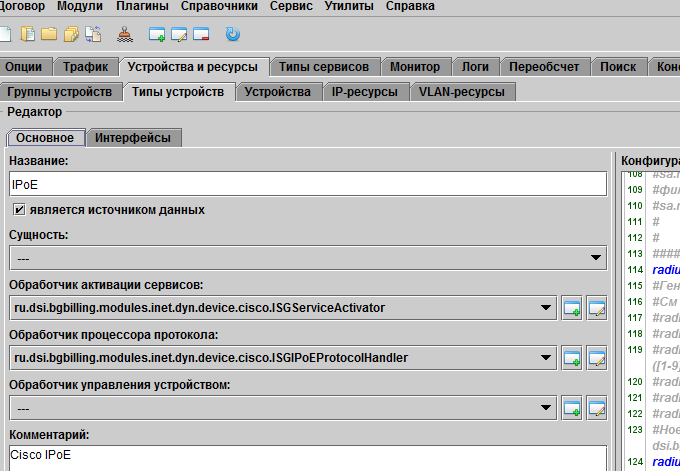Open the Модули menu
The image size is (680, 471).
point(80,6)
